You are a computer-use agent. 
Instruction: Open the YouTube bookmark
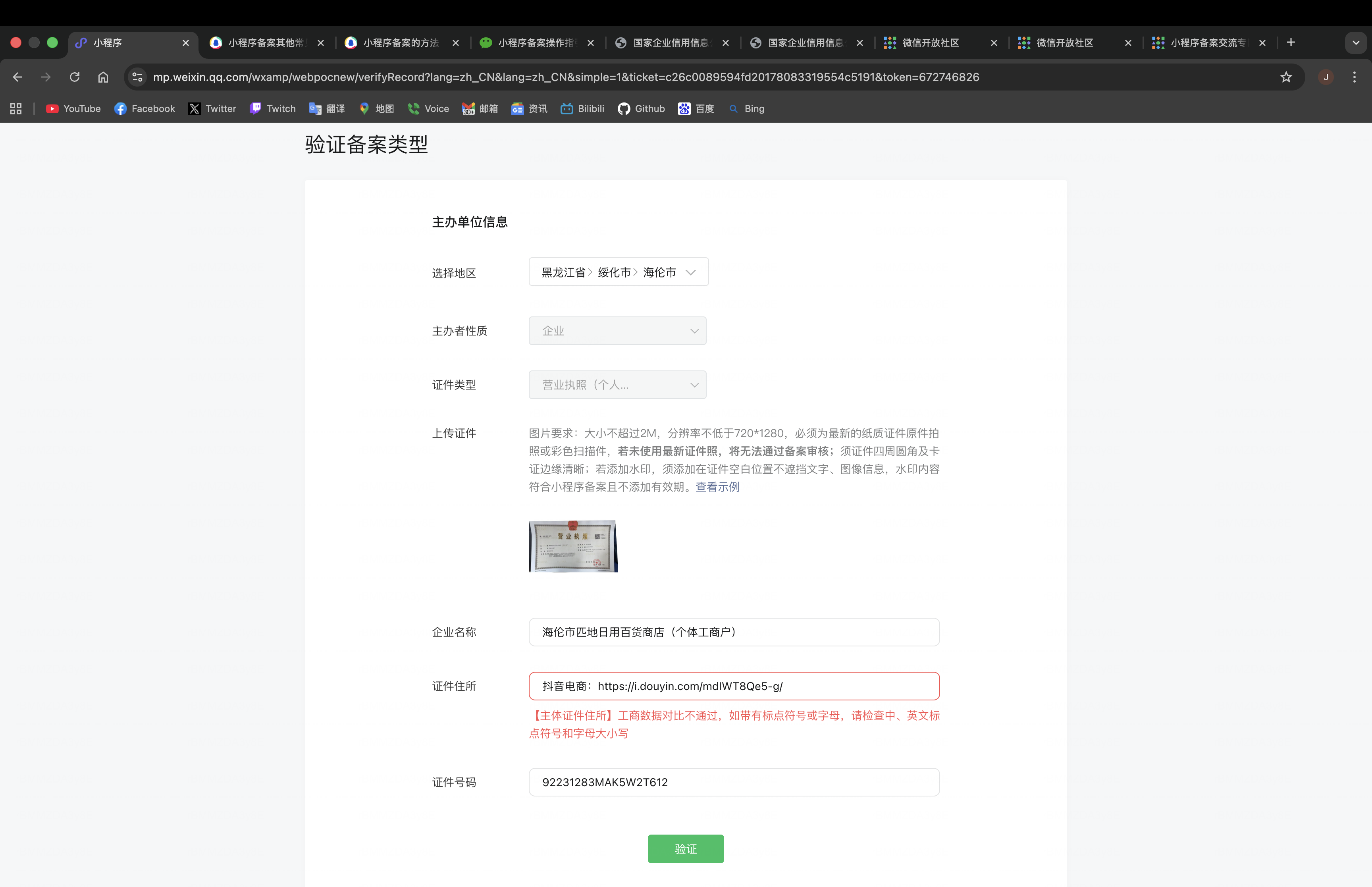(x=74, y=109)
